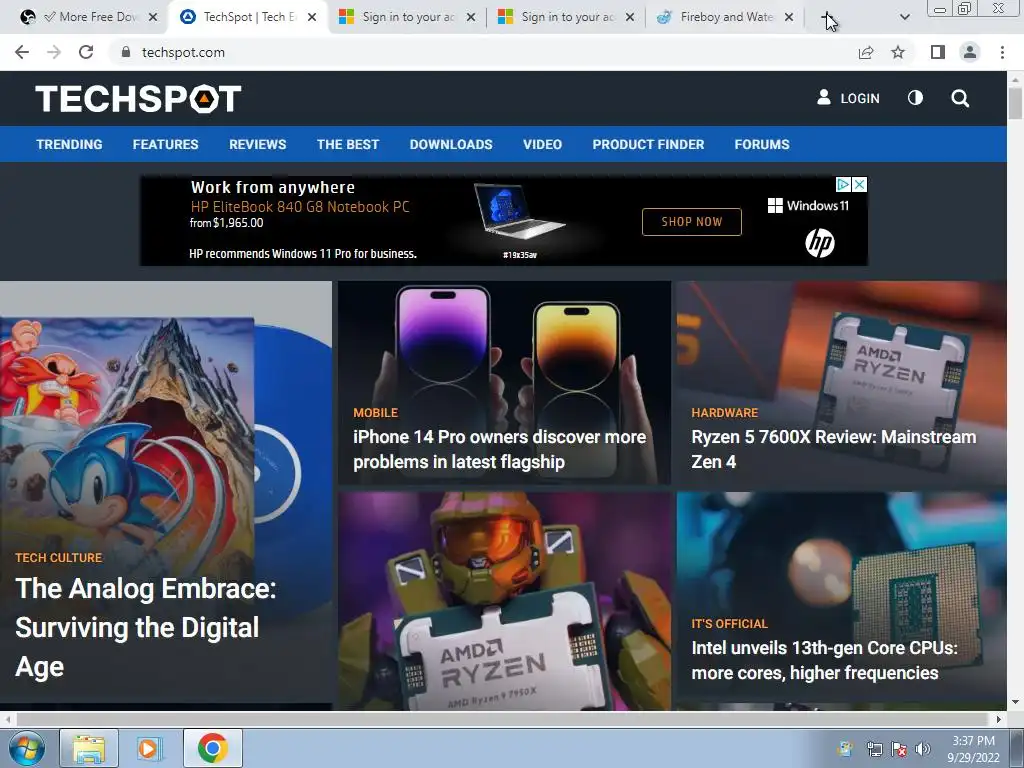This screenshot has height=768, width=1024.
Task: Open the Action Center flag icon
Action: click(x=899, y=749)
